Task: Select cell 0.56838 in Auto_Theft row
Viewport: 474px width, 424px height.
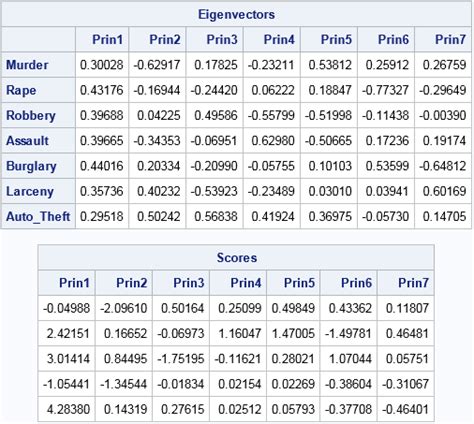Action: pyautogui.click(x=216, y=217)
